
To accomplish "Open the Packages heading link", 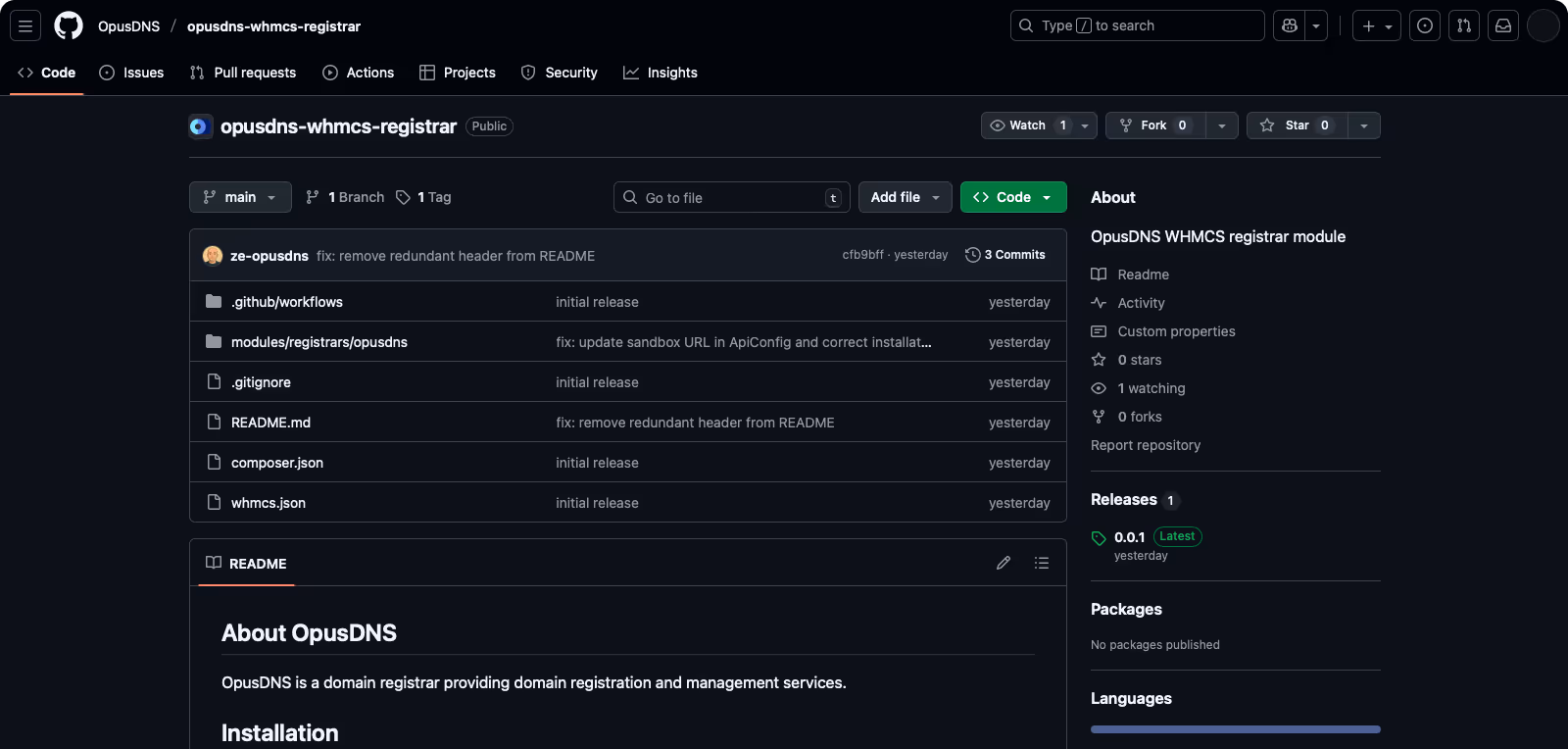I will (x=1126, y=609).
